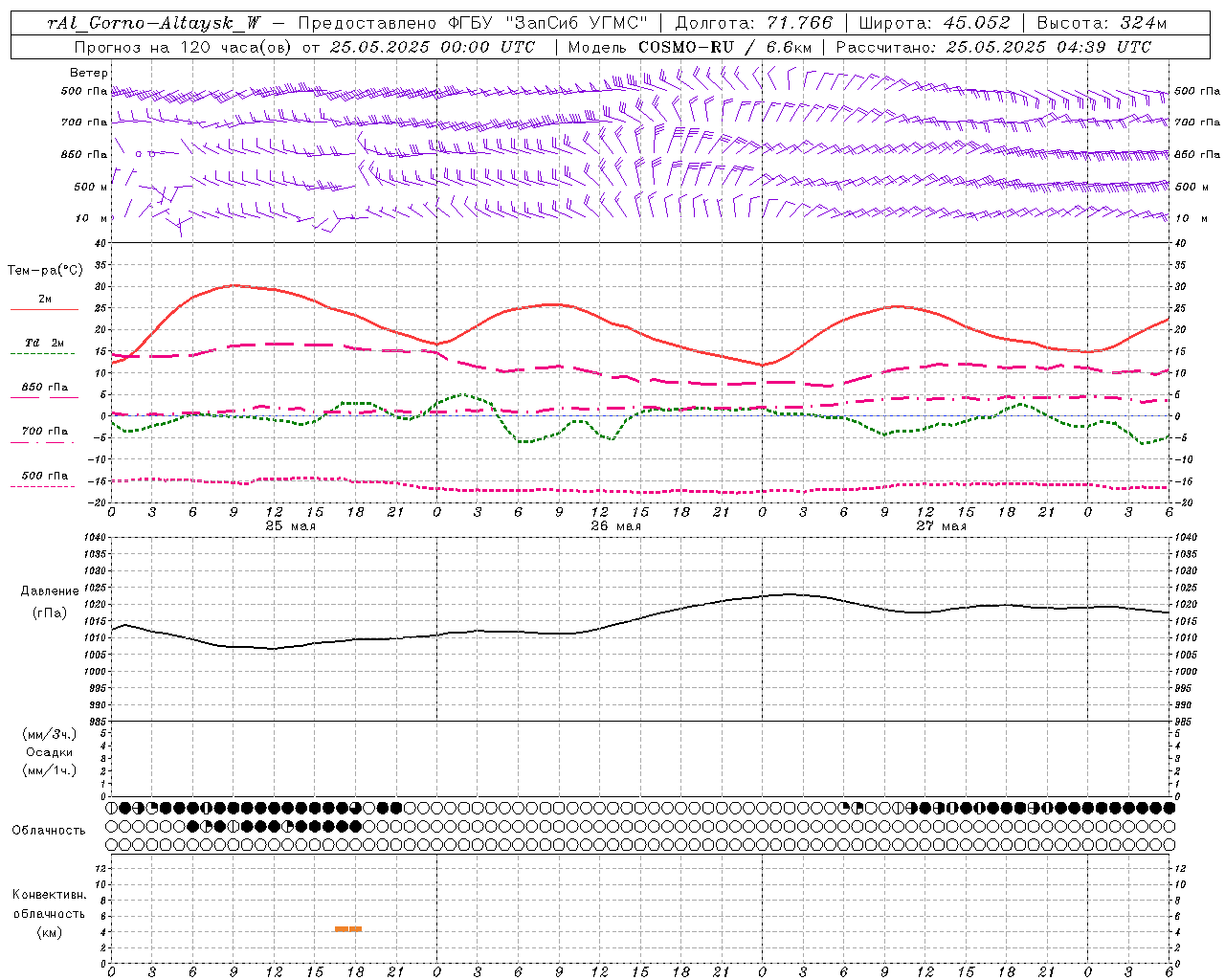
Task: Click the "Осадки" precipitation label
Action: 49,753
